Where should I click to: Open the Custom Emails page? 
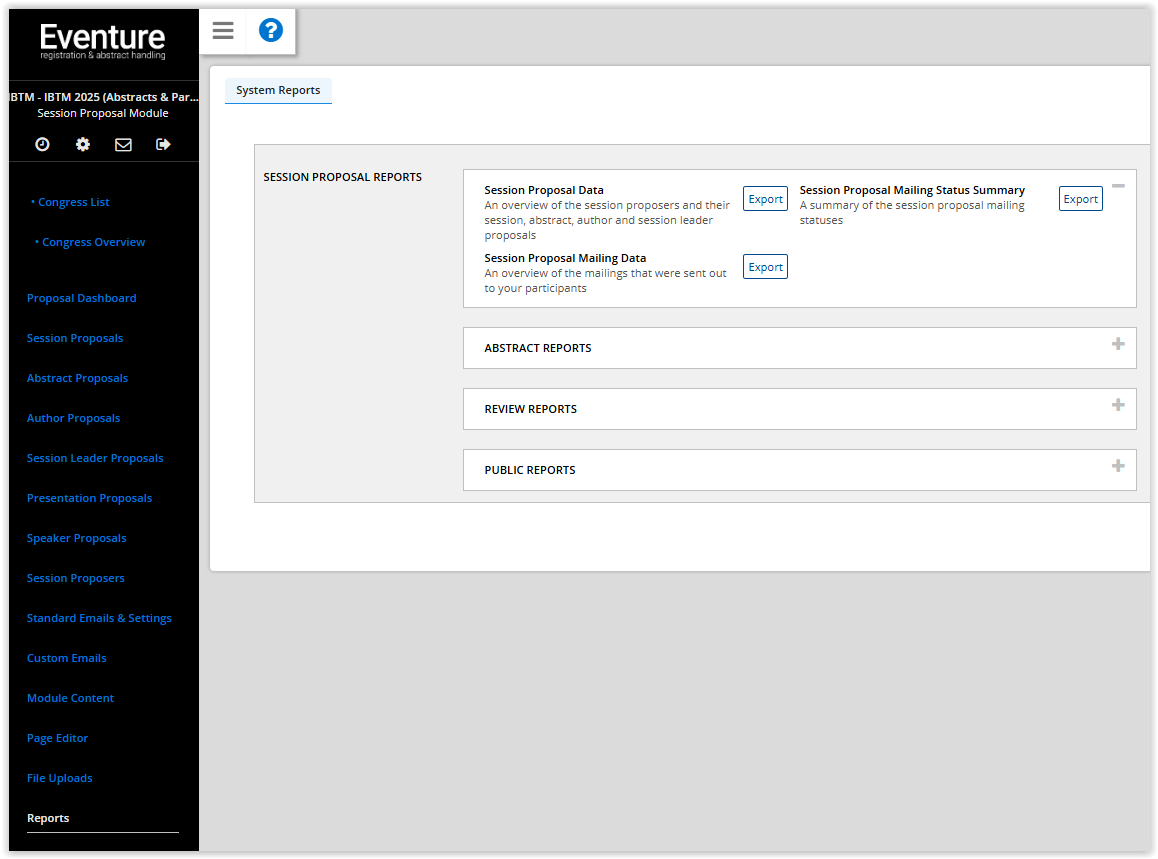tap(66, 657)
